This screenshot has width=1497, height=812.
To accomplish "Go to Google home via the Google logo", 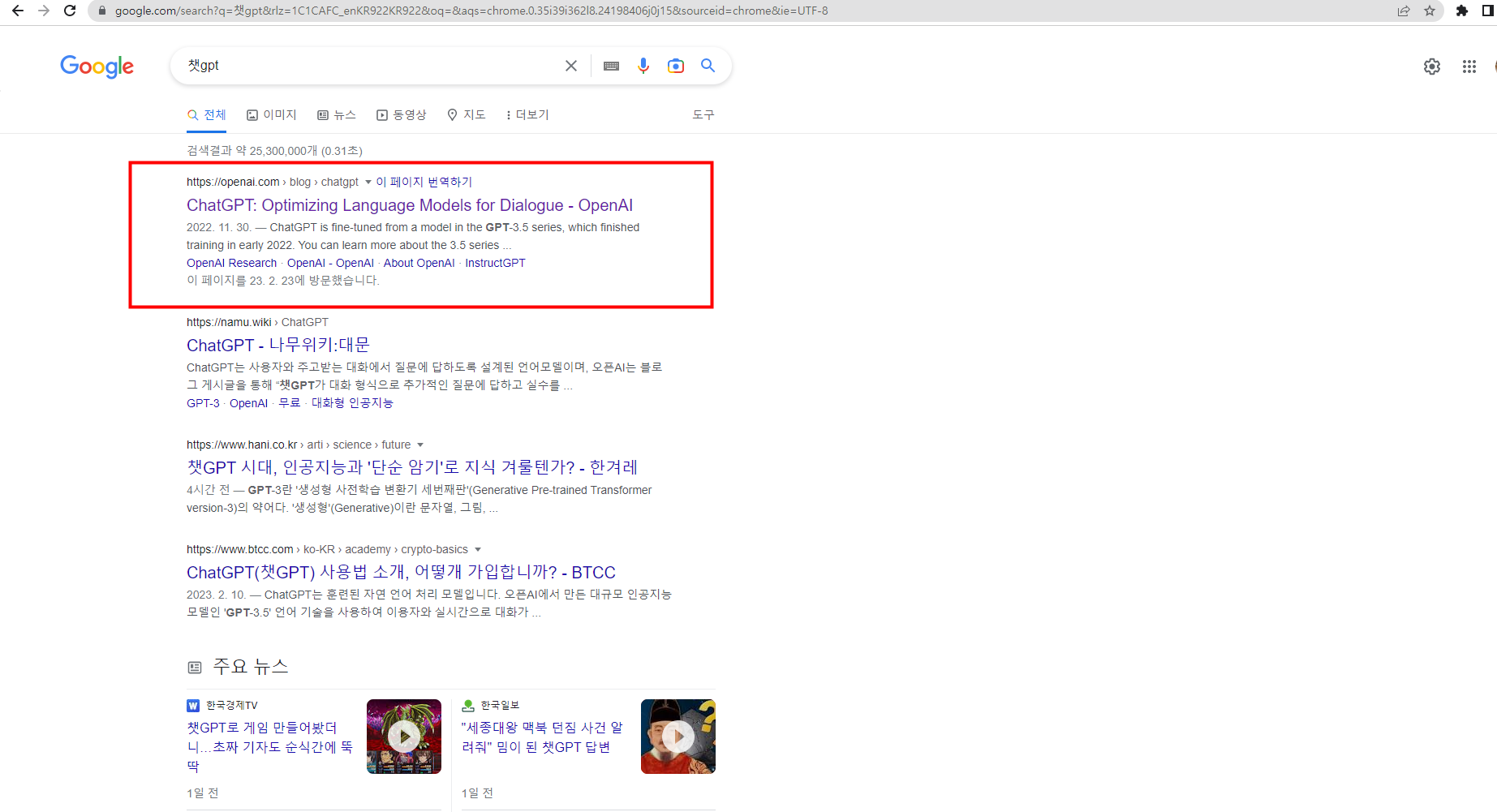I will pos(97,67).
